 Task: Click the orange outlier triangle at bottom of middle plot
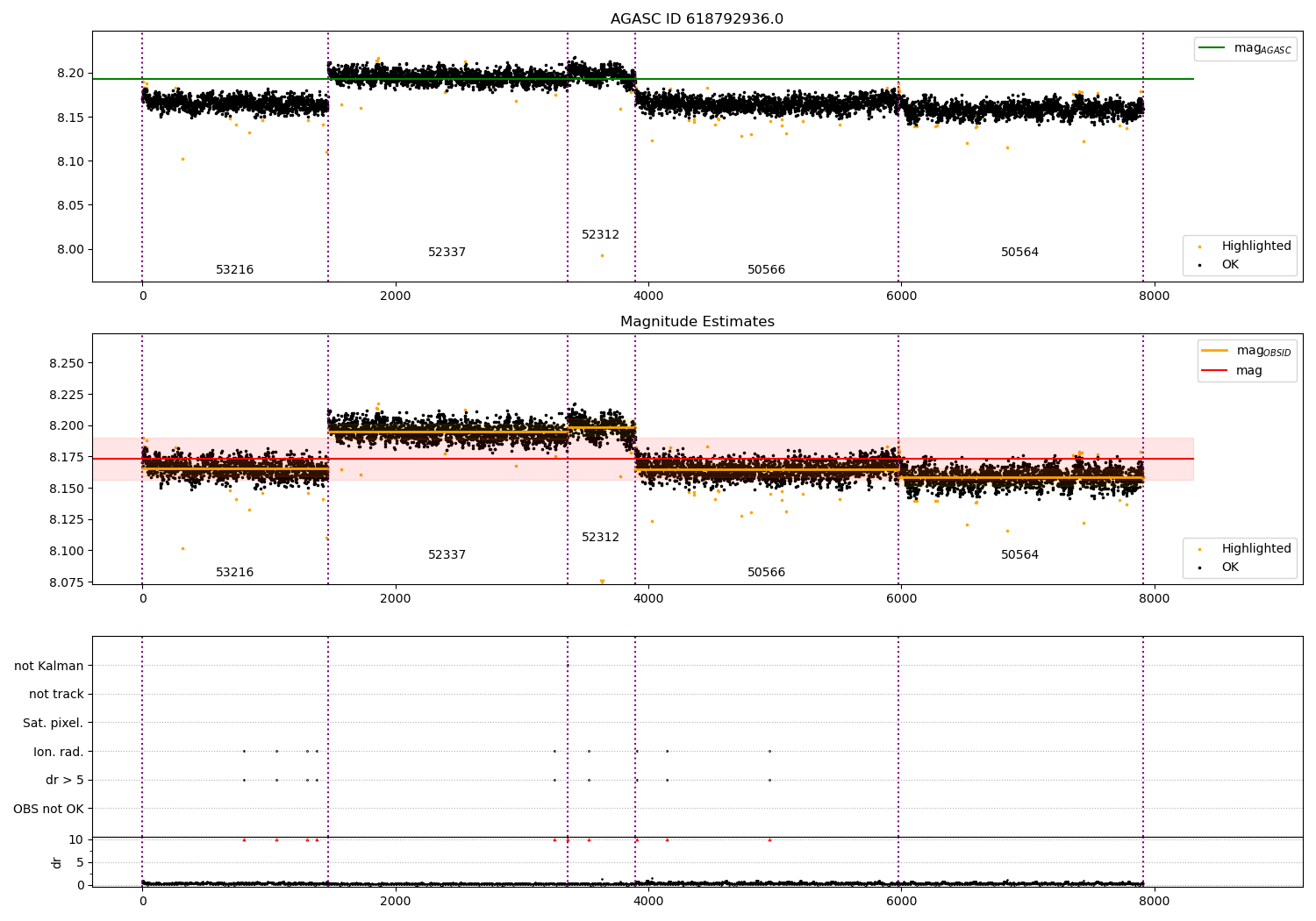(602, 582)
